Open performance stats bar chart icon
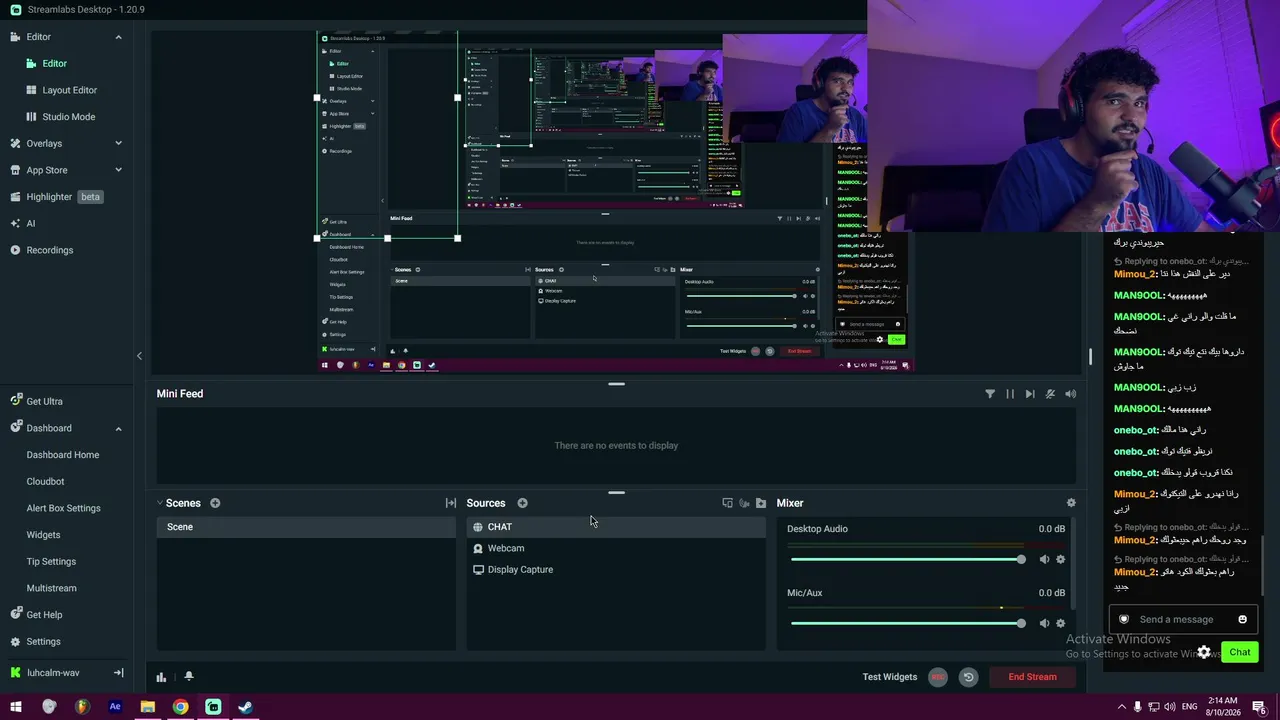The image size is (1280, 720). click(x=161, y=677)
